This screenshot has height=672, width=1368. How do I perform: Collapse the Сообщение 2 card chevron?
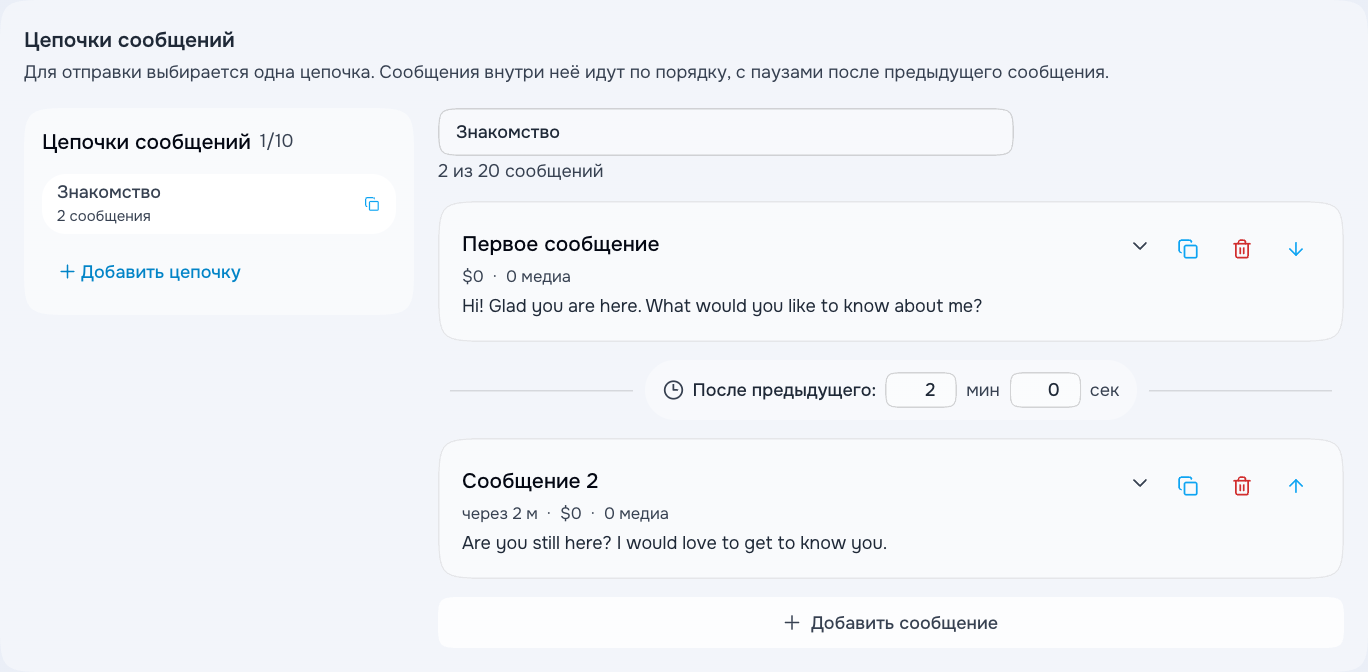pyautogui.click(x=1139, y=484)
